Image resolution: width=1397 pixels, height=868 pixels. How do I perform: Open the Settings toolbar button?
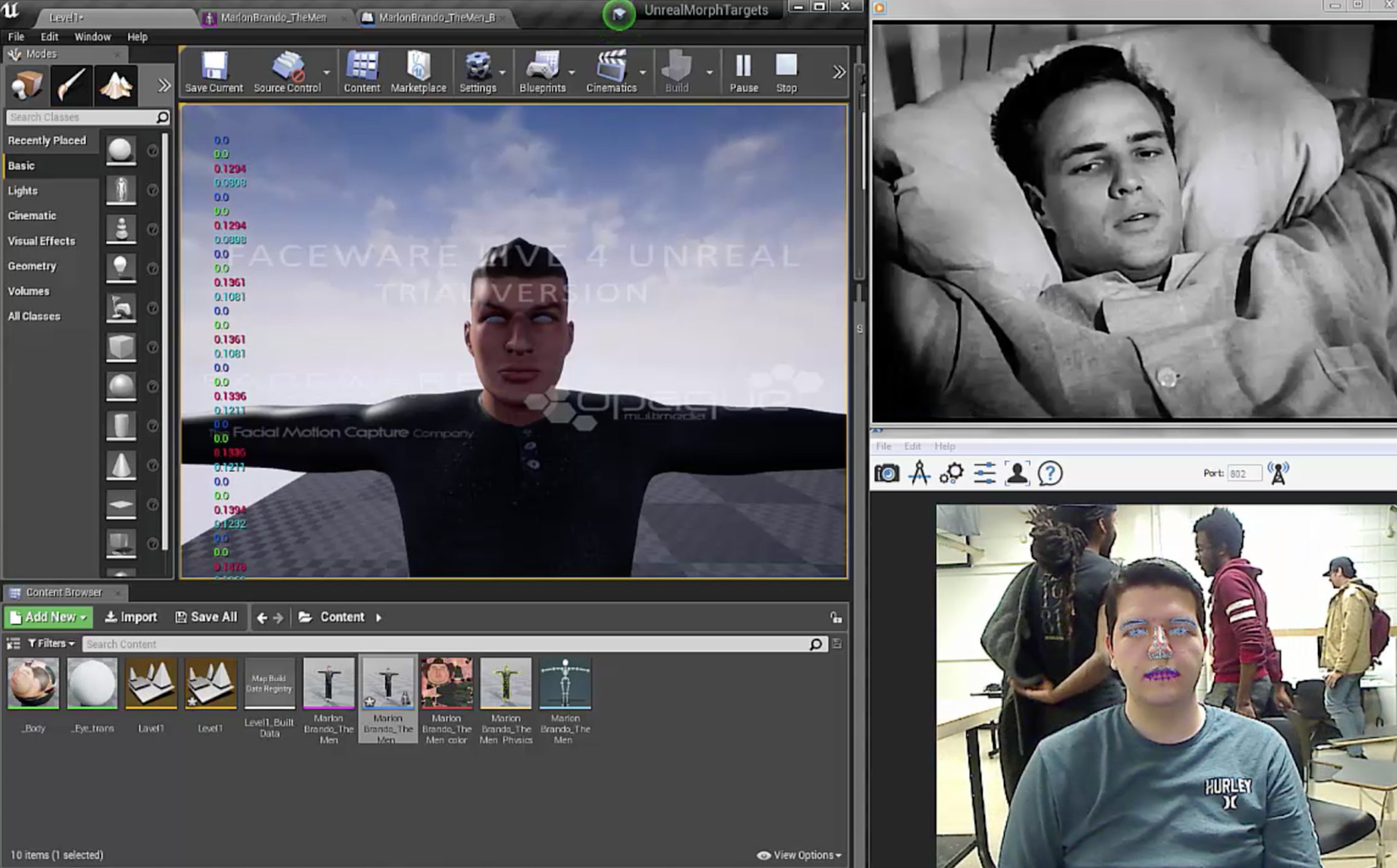pos(477,72)
